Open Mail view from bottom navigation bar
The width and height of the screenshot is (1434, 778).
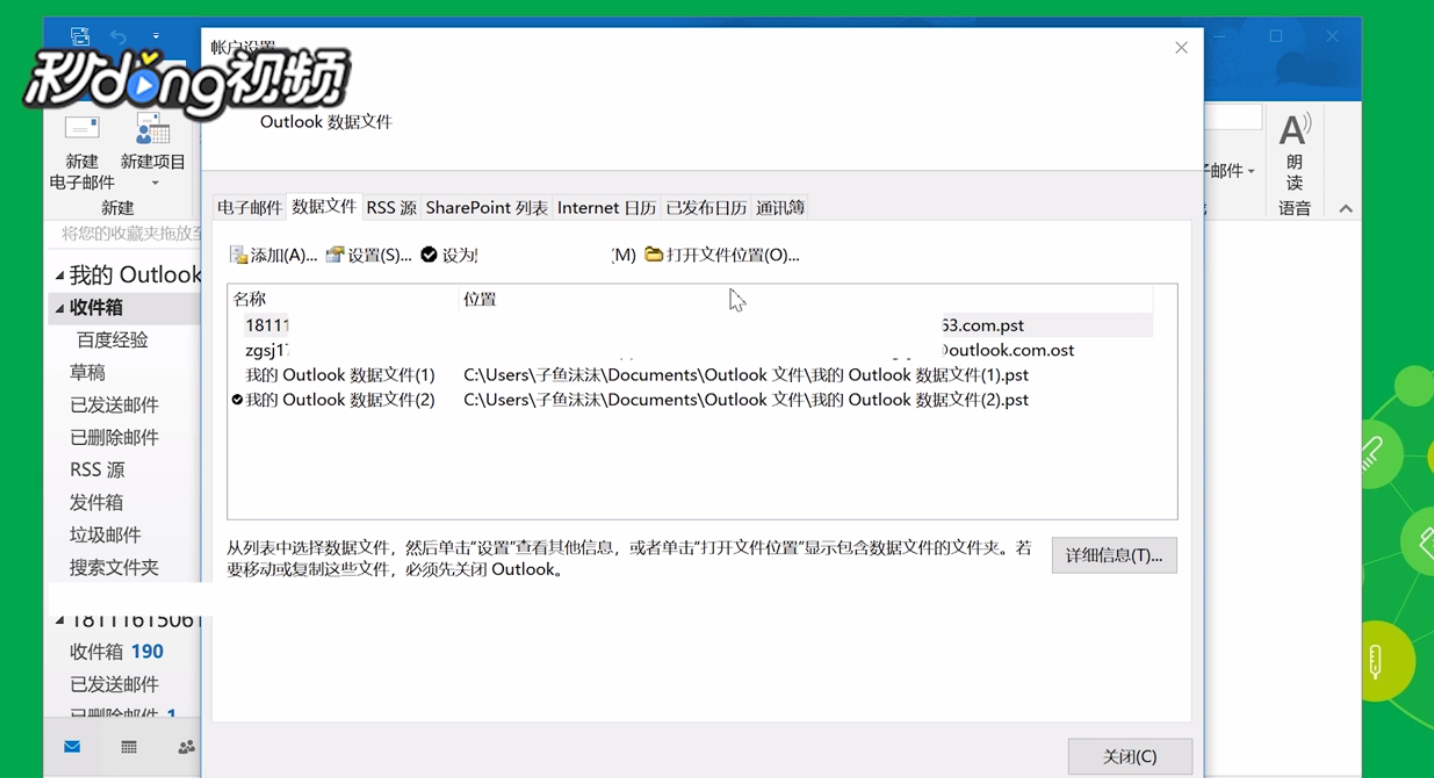click(x=72, y=746)
